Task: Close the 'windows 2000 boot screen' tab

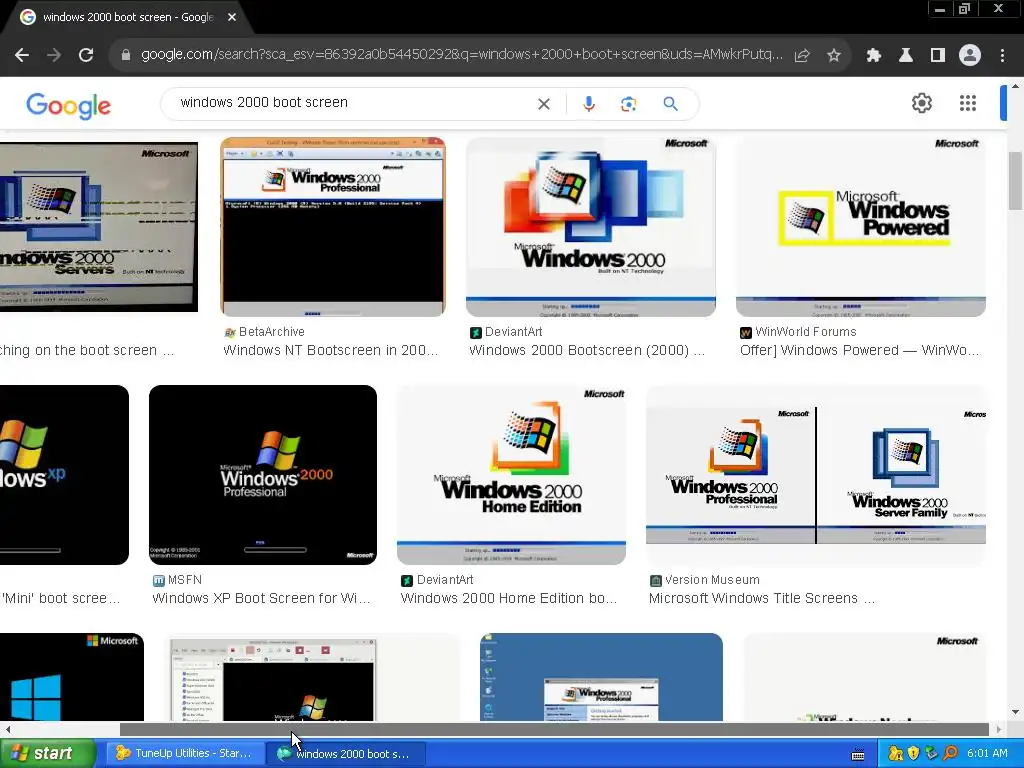Action: (232, 18)
